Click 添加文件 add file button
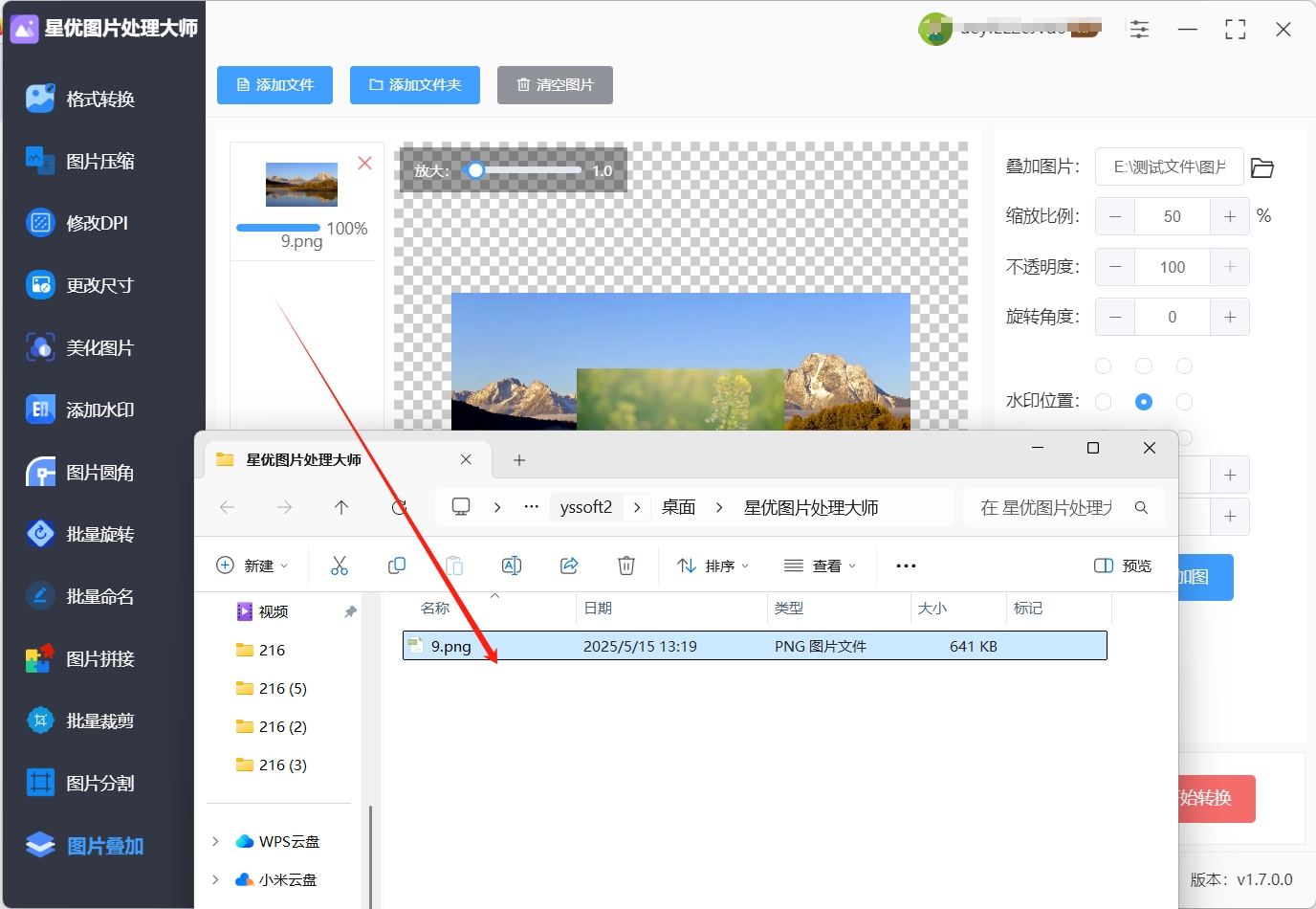 point(274,85)
